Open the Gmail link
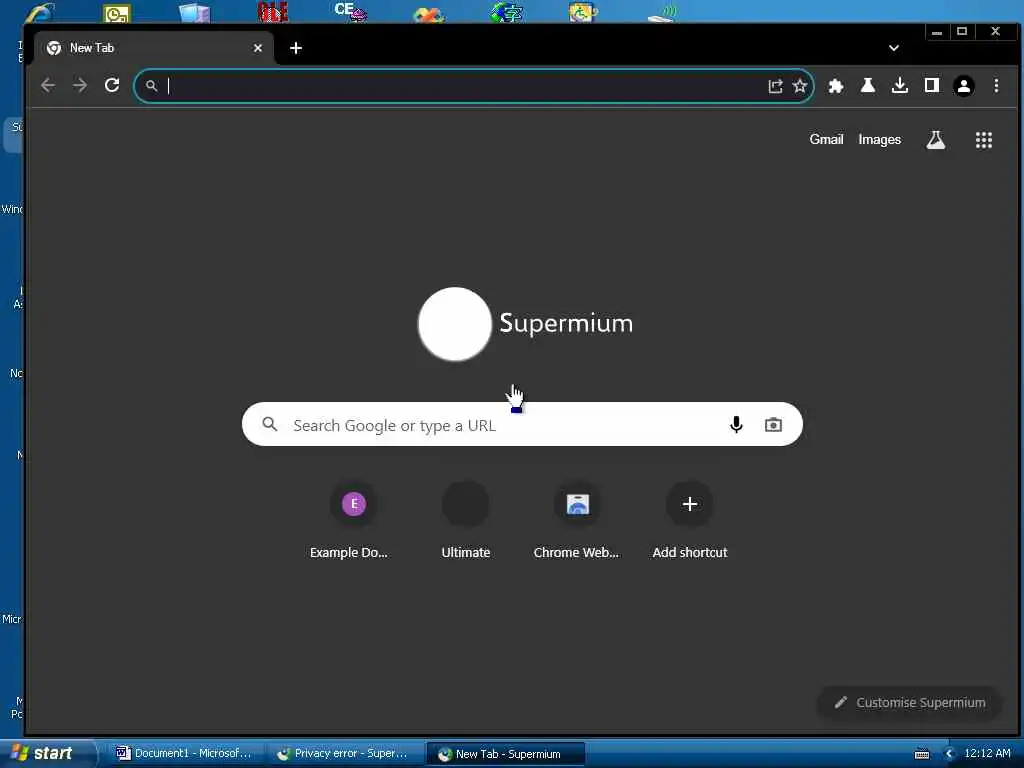The image size is (1024, 768). (826, 139)
